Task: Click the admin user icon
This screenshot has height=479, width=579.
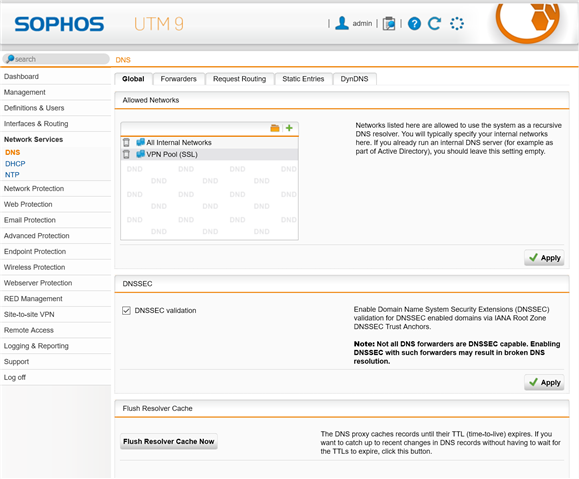Action: (342, 23)
